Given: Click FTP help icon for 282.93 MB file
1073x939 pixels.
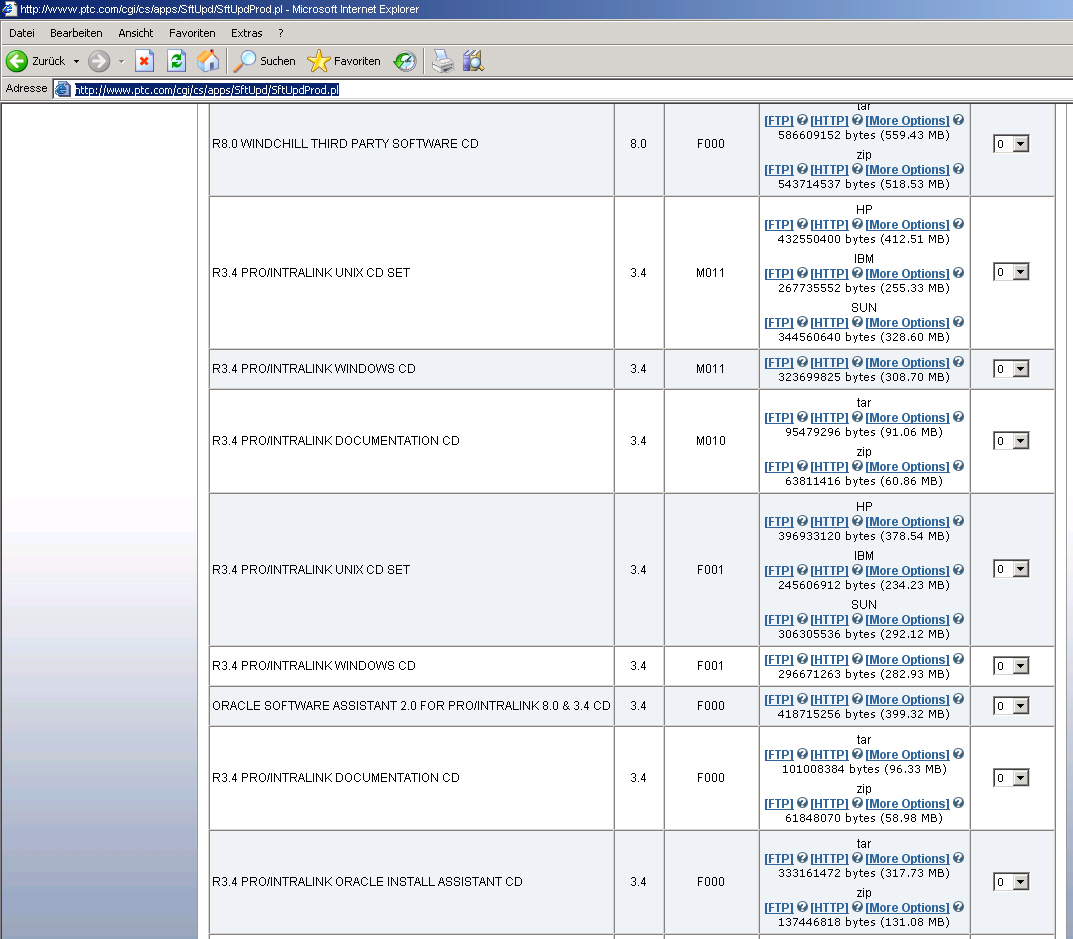Looking at the screenshot, I should [802, 658].
